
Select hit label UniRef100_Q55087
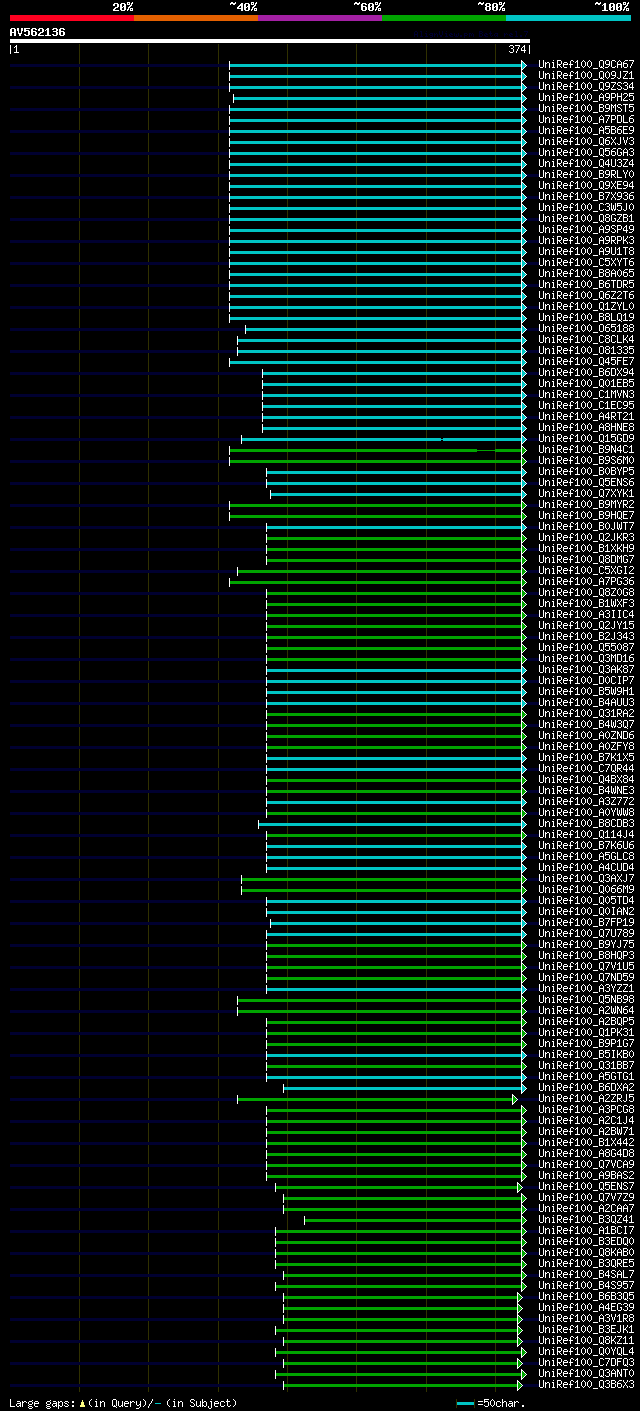[586, 647]
